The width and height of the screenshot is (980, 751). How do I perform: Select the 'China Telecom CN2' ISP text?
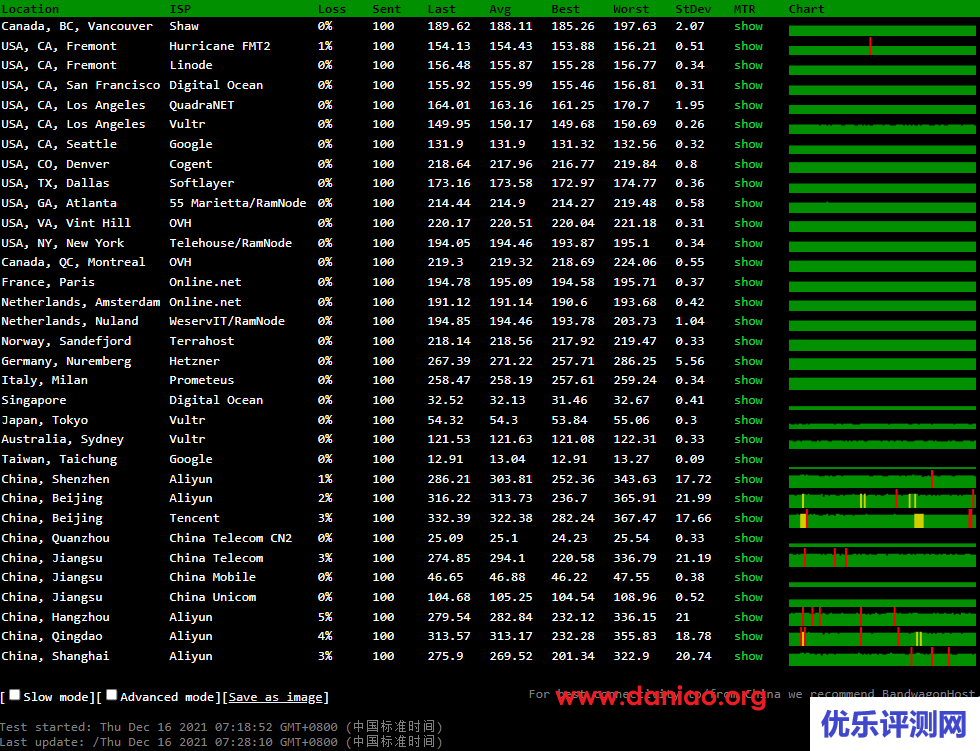[231, 538]
